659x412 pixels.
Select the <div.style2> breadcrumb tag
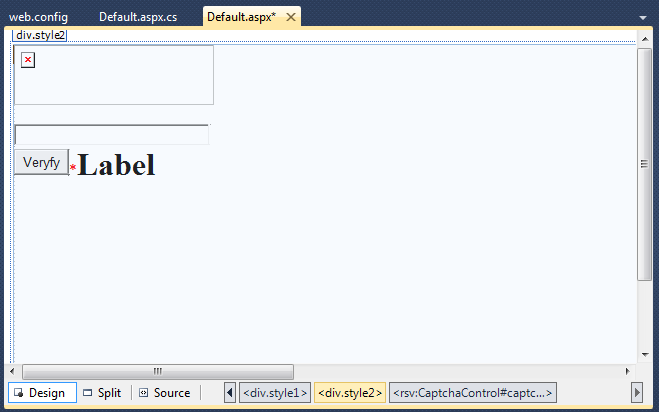point(350,393)
